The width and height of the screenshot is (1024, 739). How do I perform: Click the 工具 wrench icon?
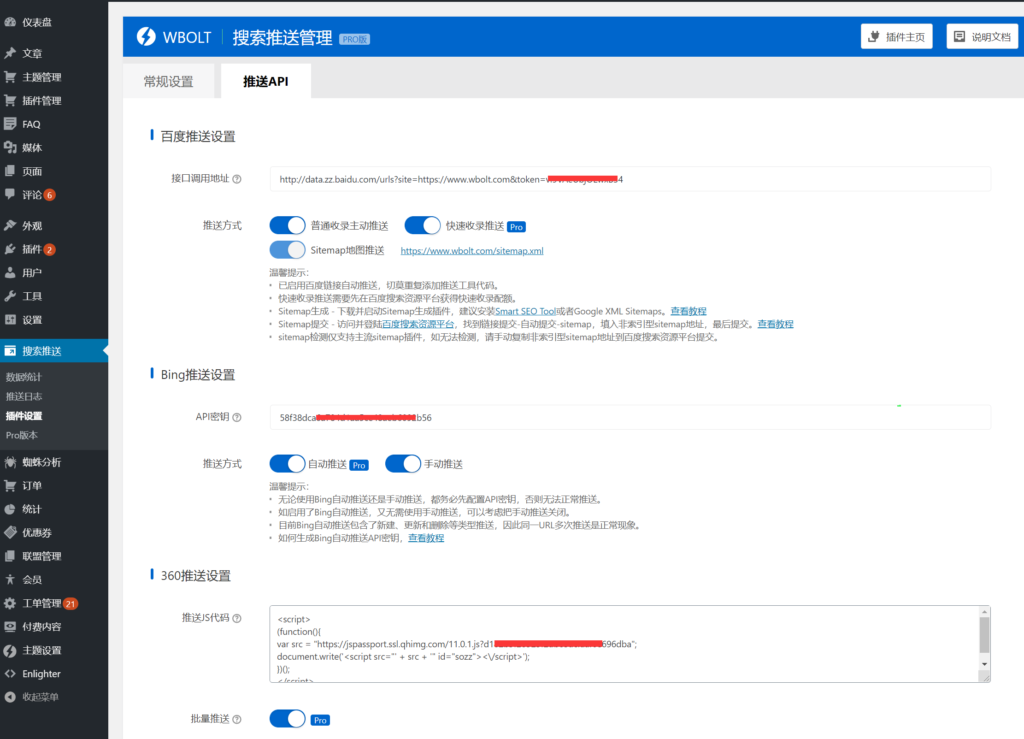click(10, 296)
